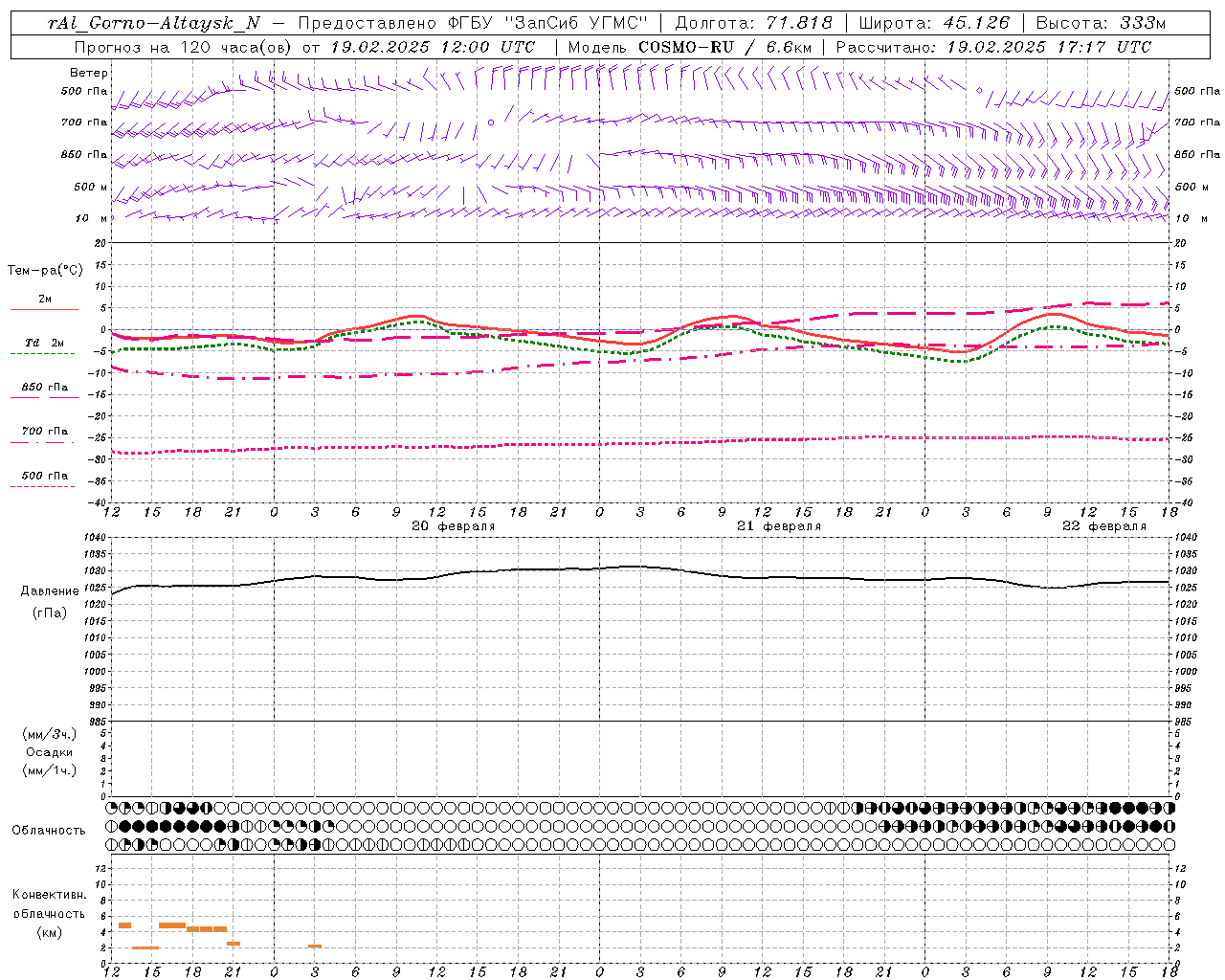
Task: Click the left 10 м wind level label
Action: (x=91, y=218)
